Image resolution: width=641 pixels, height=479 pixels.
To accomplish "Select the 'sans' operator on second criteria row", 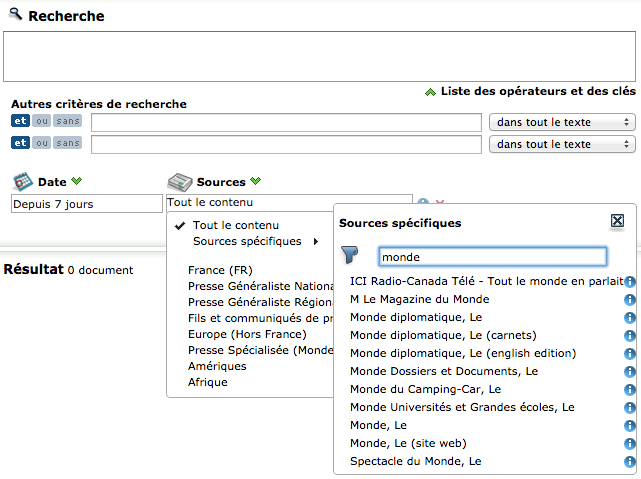I will tap(68, 143).
